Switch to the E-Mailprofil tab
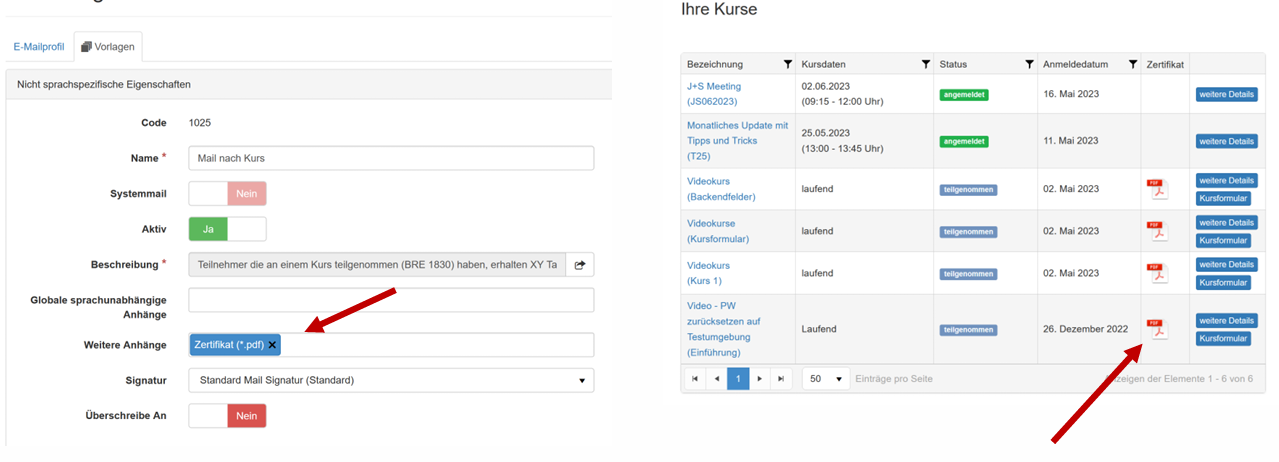Screen dimensions: 1279x462 coord(38,47)
